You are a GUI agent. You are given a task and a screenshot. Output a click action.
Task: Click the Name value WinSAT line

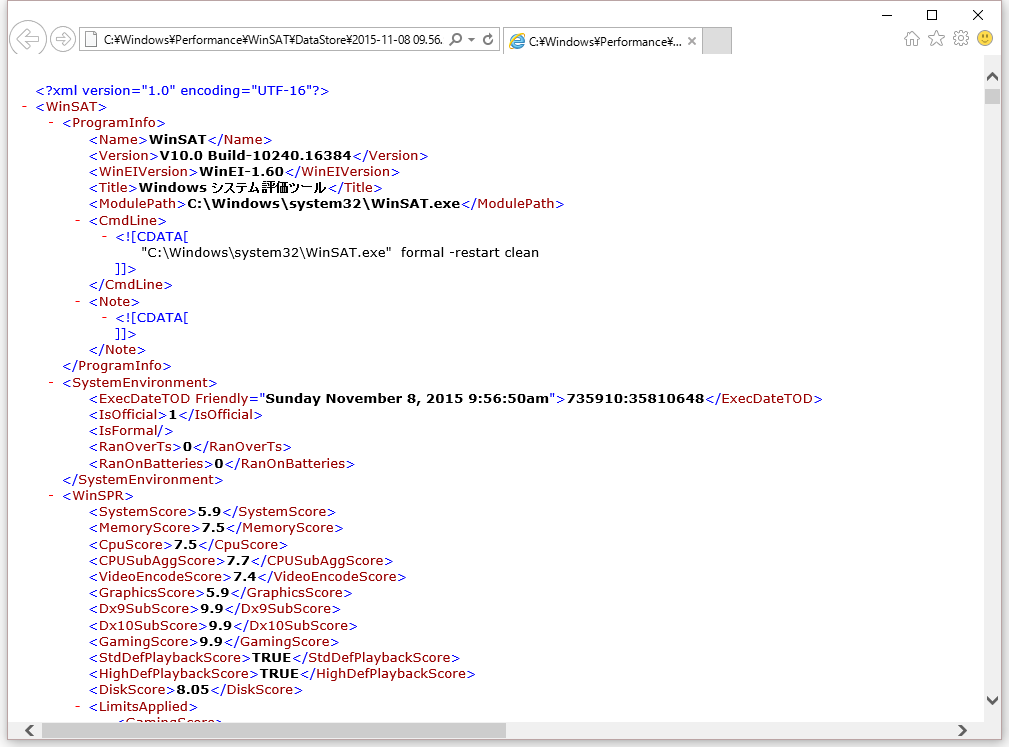tap(180, 140)
